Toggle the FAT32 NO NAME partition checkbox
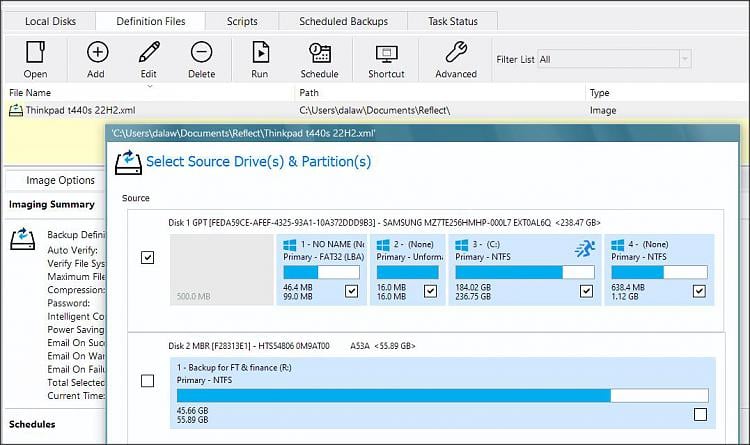This screenshot has width=750, height=445. point(351,291)
